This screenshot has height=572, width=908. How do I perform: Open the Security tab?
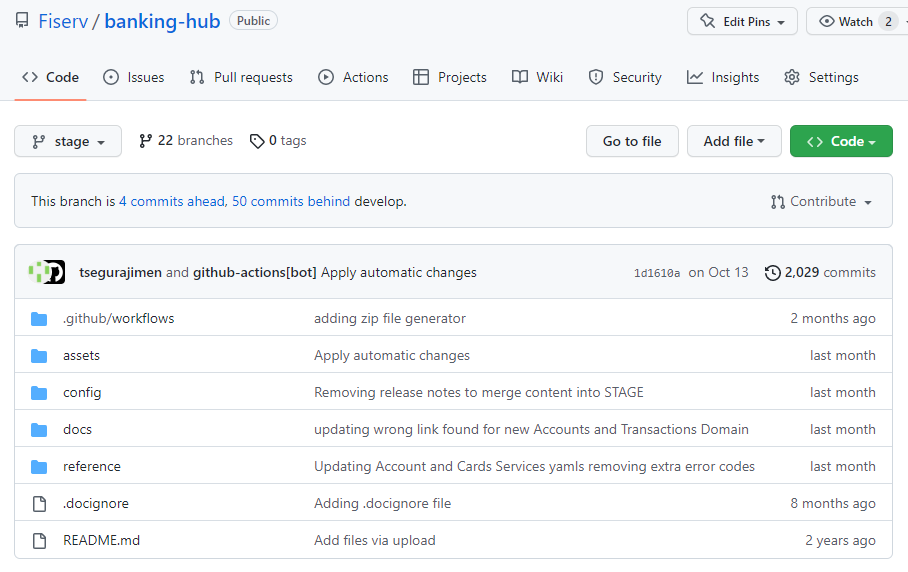[625, 77]
